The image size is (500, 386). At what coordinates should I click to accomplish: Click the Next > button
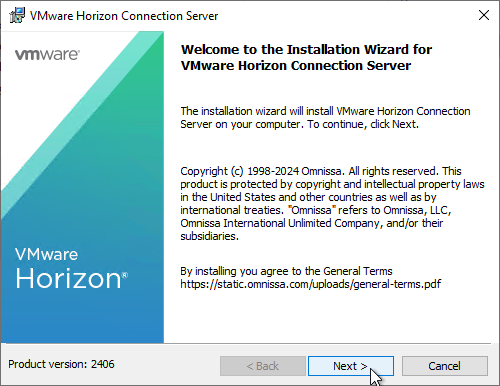click(351, 366)
